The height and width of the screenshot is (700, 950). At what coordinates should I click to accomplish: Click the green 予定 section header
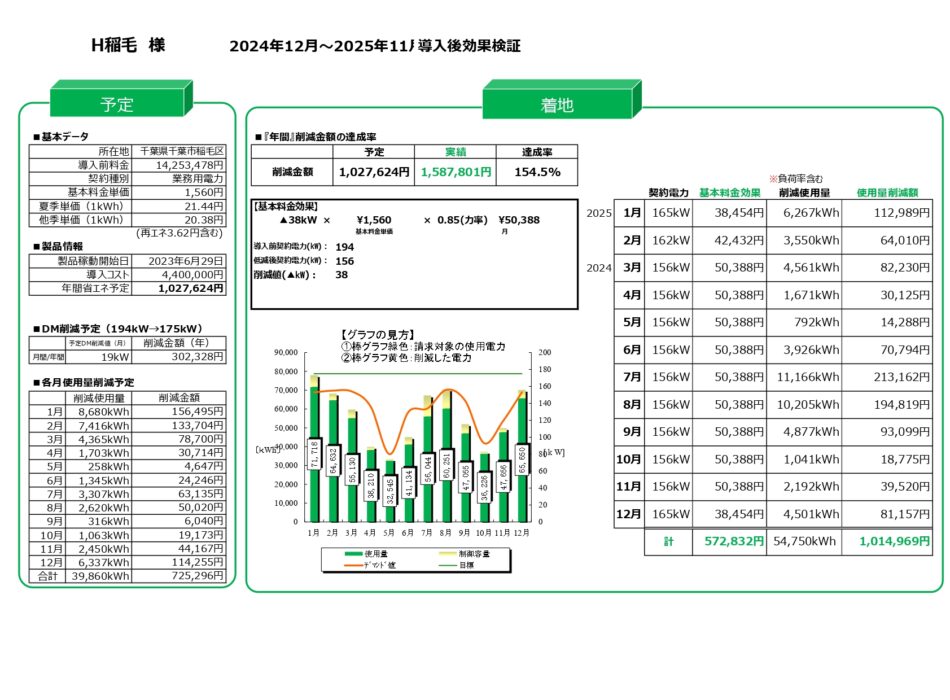(x=117, y=104)
